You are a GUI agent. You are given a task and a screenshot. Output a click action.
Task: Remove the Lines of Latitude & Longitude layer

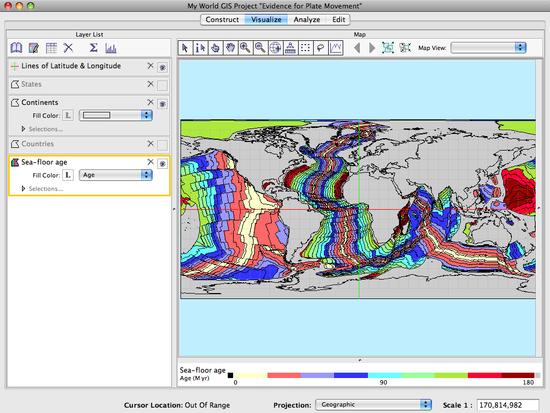click(150, 66)
